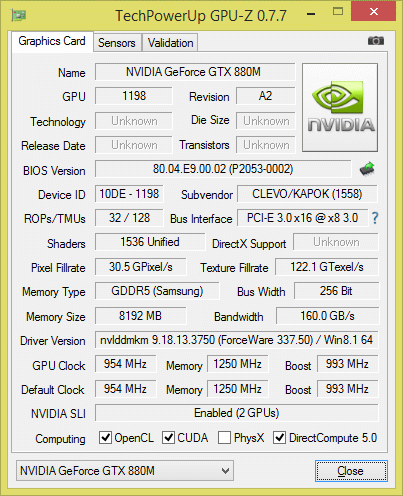Click the Release Date Unknown field

(x=134, y=145)
